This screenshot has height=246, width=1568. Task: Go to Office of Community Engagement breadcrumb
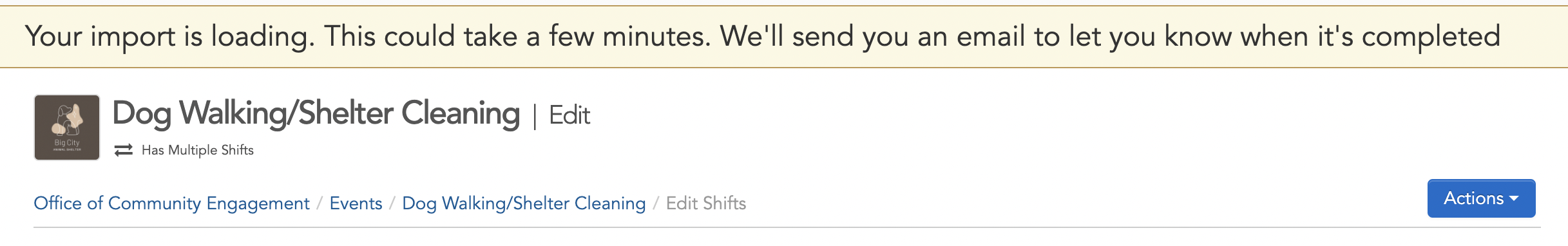(x=171, y=203)
